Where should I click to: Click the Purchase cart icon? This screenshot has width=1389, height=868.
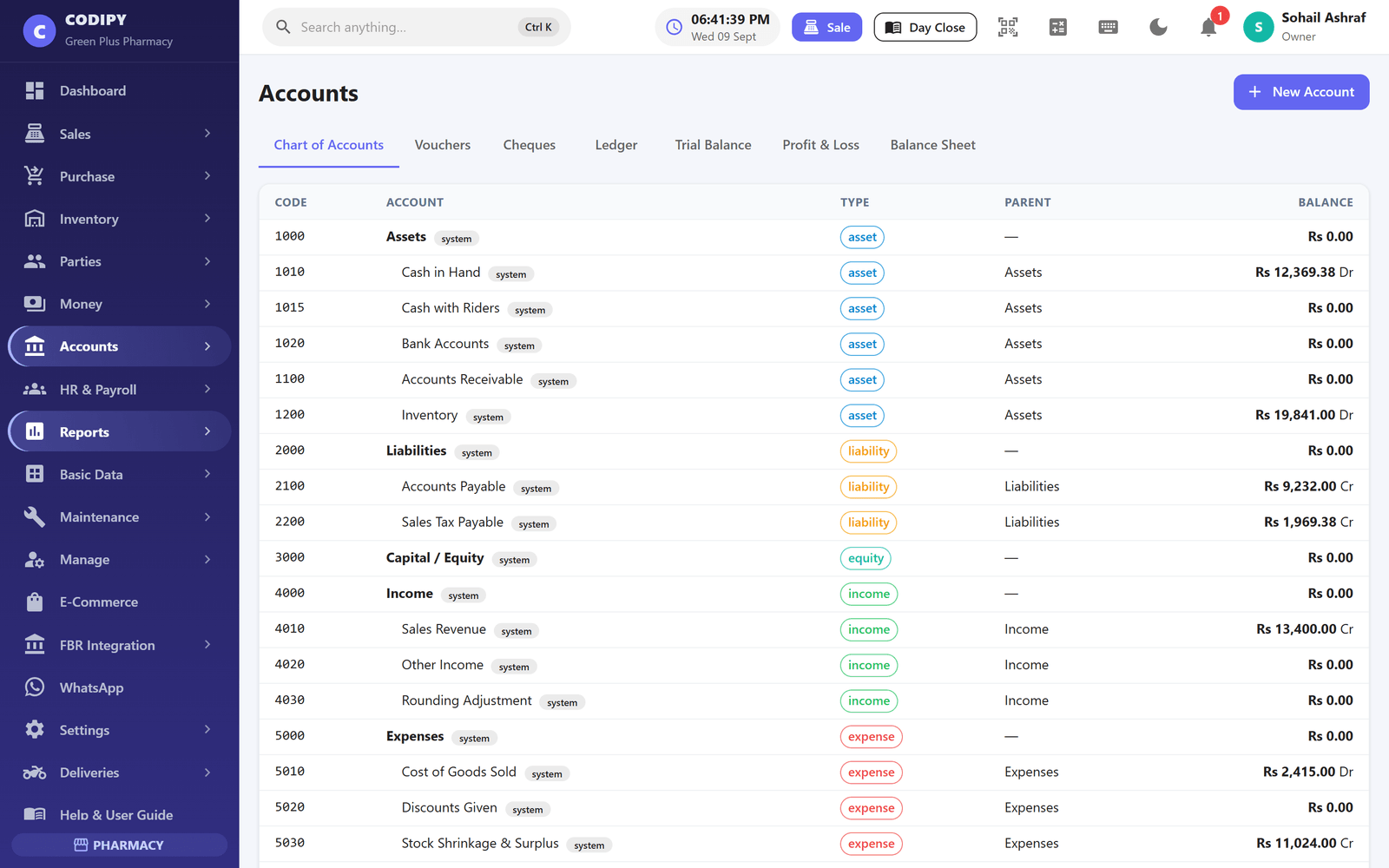(x=35, y=175)
